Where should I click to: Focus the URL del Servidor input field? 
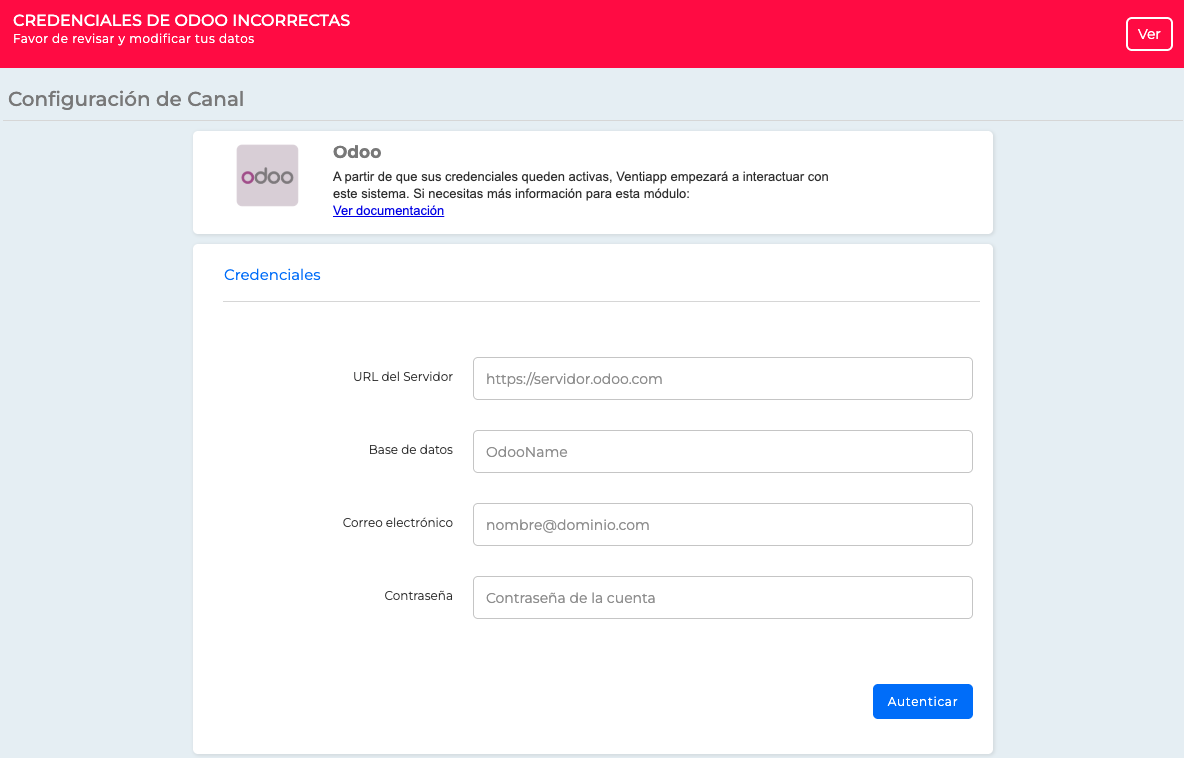(x=723, y=378)
